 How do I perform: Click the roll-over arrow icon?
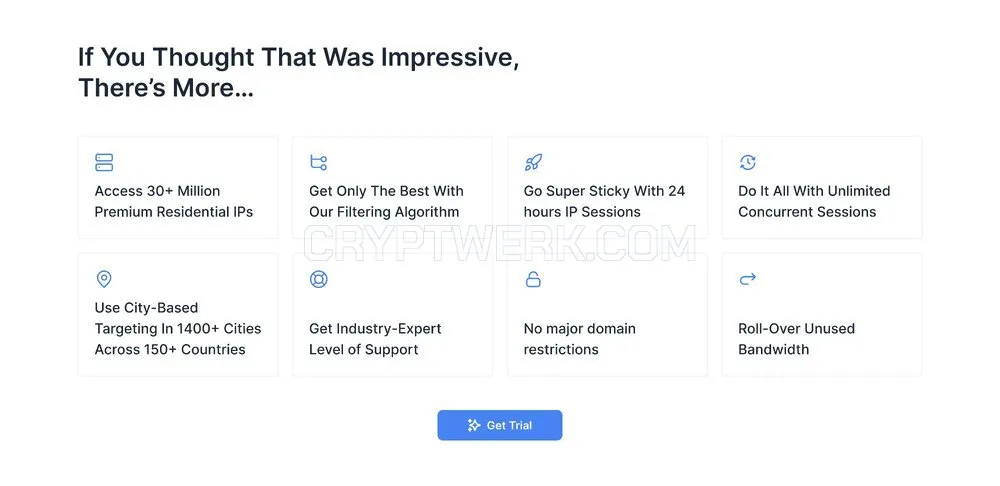(747, 278)
